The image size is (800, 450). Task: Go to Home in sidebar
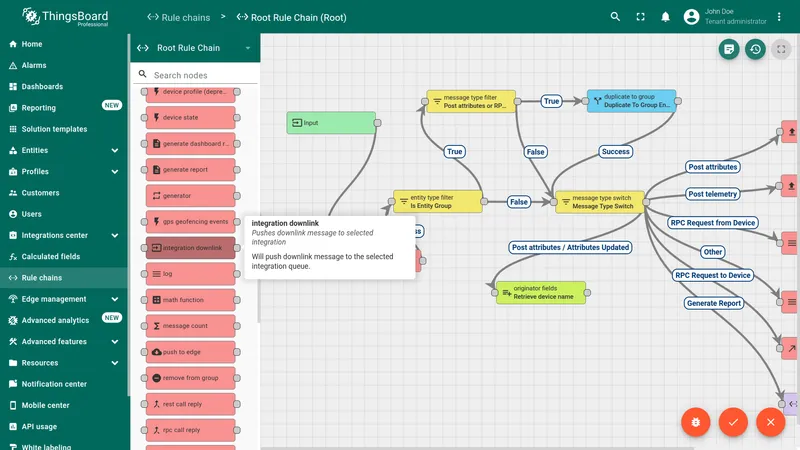[x=64, y=44]
